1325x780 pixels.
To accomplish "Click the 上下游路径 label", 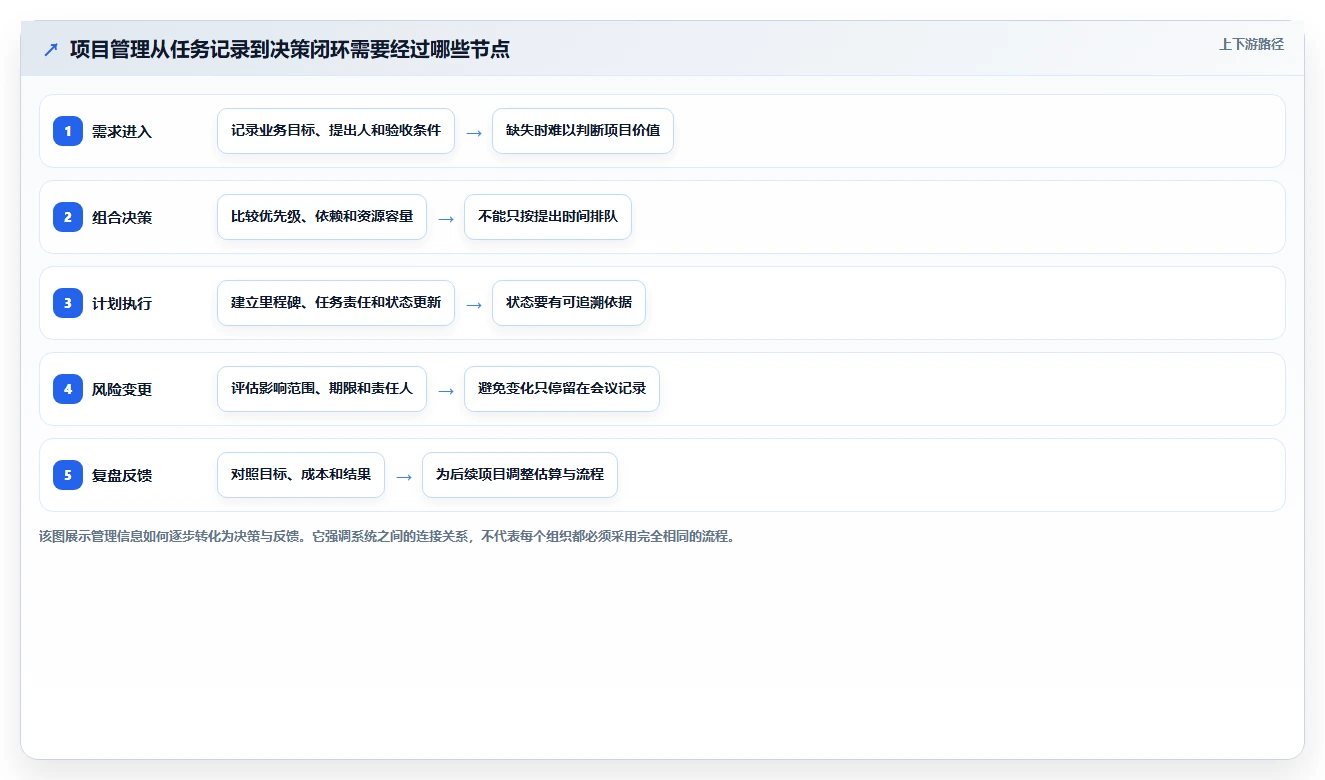I will click(1251, 44).
